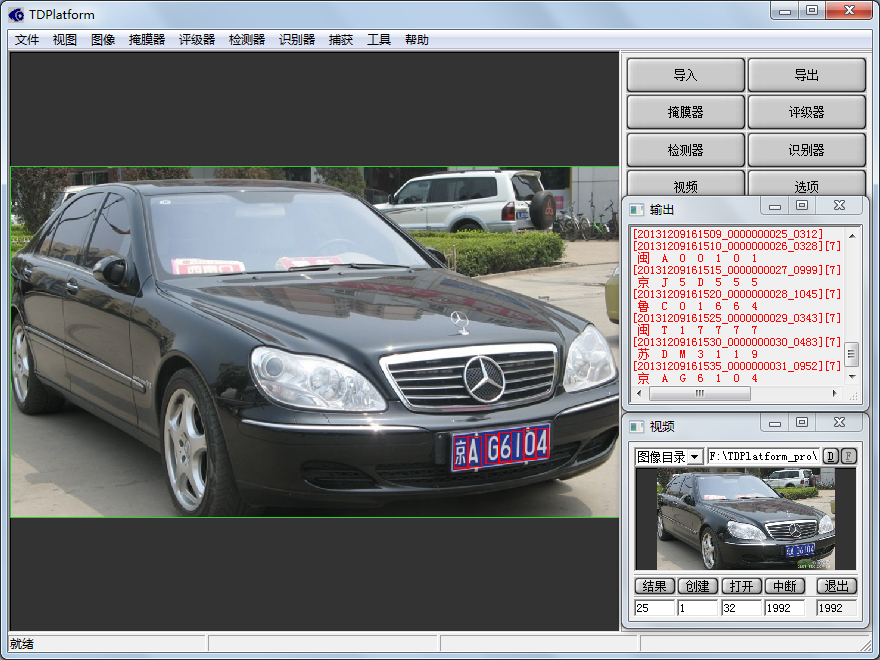
Task: Click output line 京 A G 6 1 0 4
Action: coord(698,378)
